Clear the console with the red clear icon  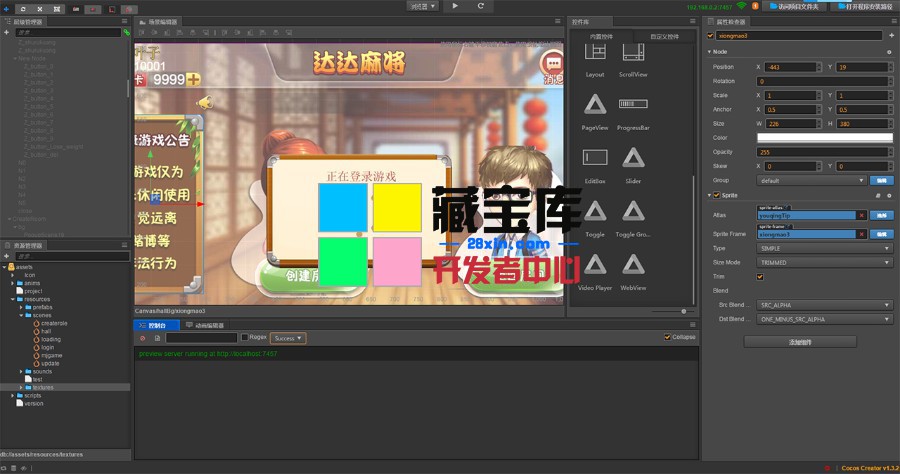coord(143,338)
